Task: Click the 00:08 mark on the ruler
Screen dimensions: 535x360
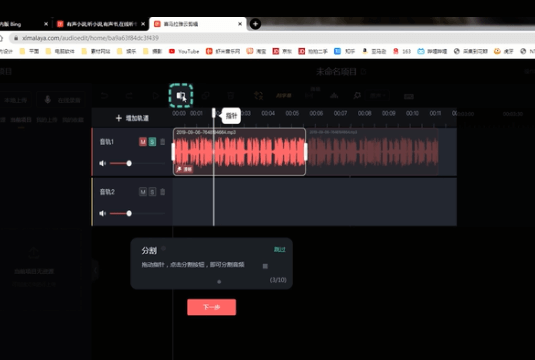Action: coord(364,113)
